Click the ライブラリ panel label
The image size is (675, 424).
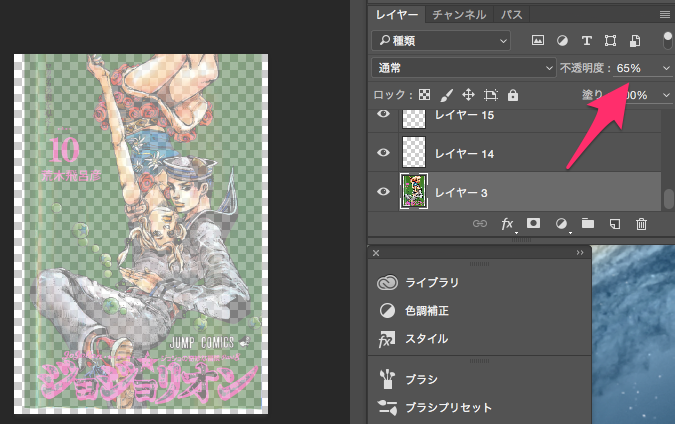432,282
